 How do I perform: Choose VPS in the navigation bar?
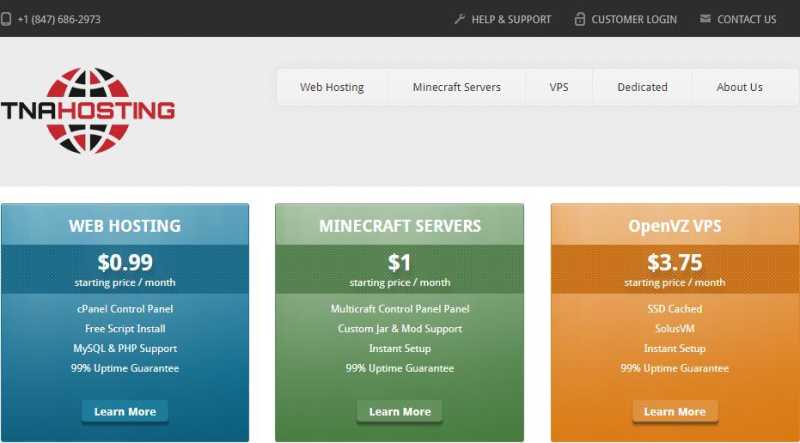(x=559, y=87)
